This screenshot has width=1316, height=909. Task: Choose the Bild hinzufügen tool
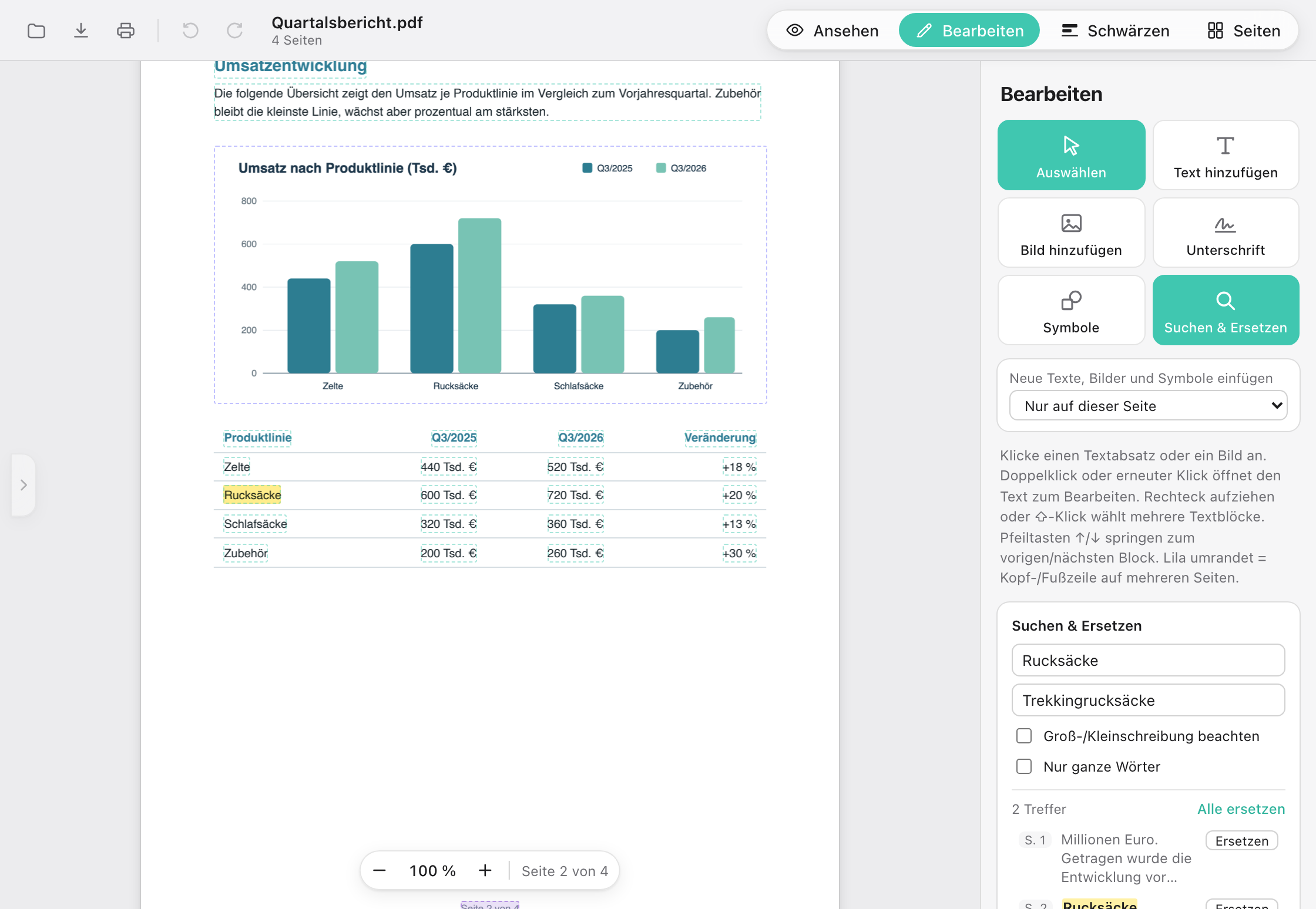pyautogui.click(x=1071, y=233)
